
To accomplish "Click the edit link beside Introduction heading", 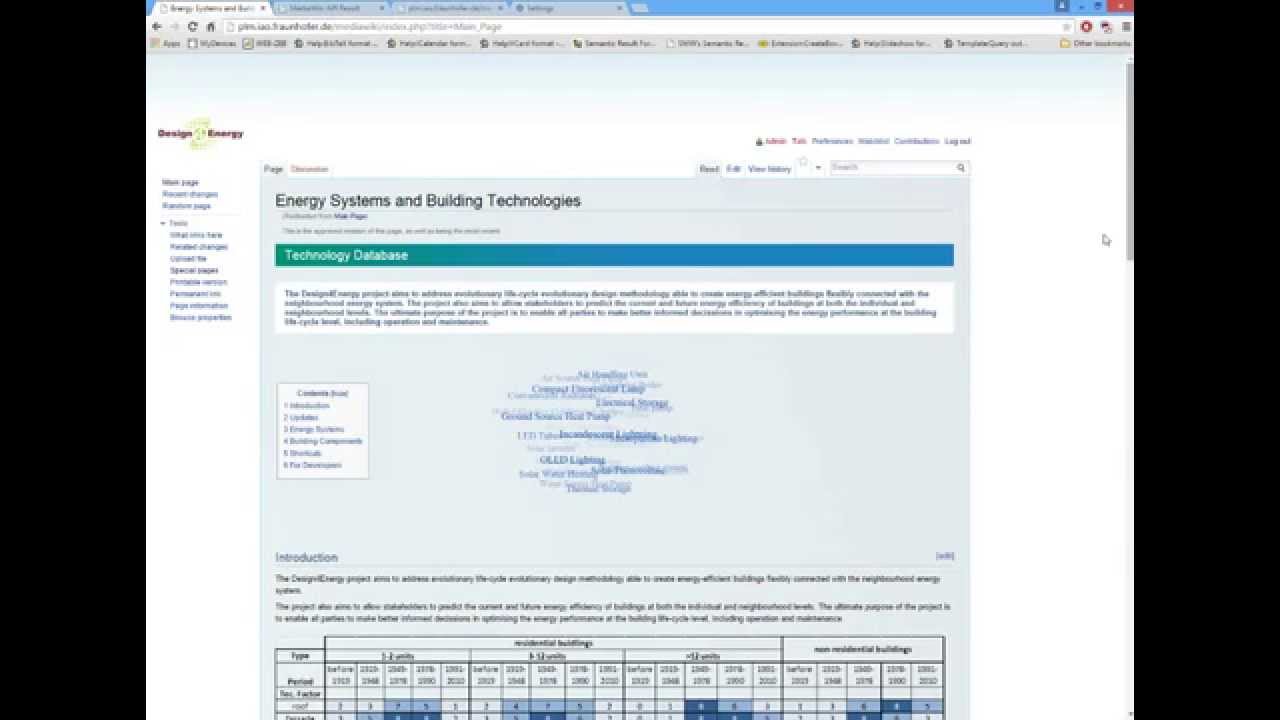I will coord(945,556).
